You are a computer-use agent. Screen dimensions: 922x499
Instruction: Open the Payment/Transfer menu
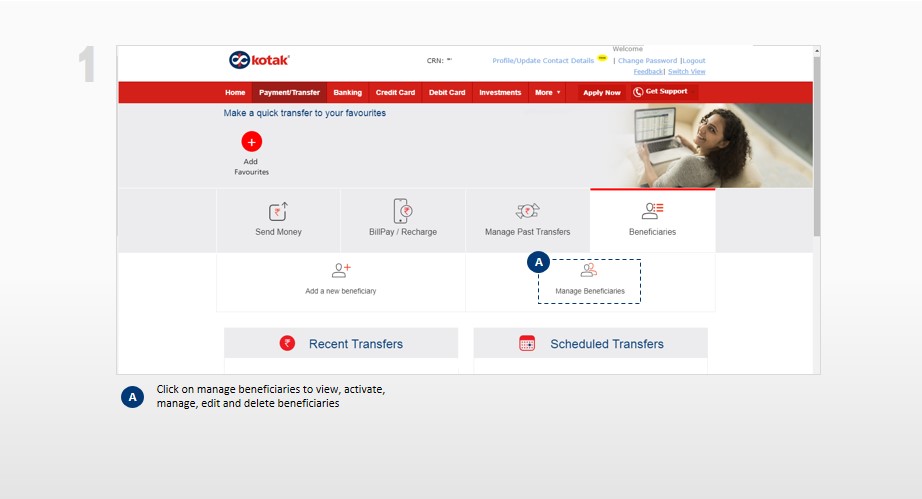point(289,92)
